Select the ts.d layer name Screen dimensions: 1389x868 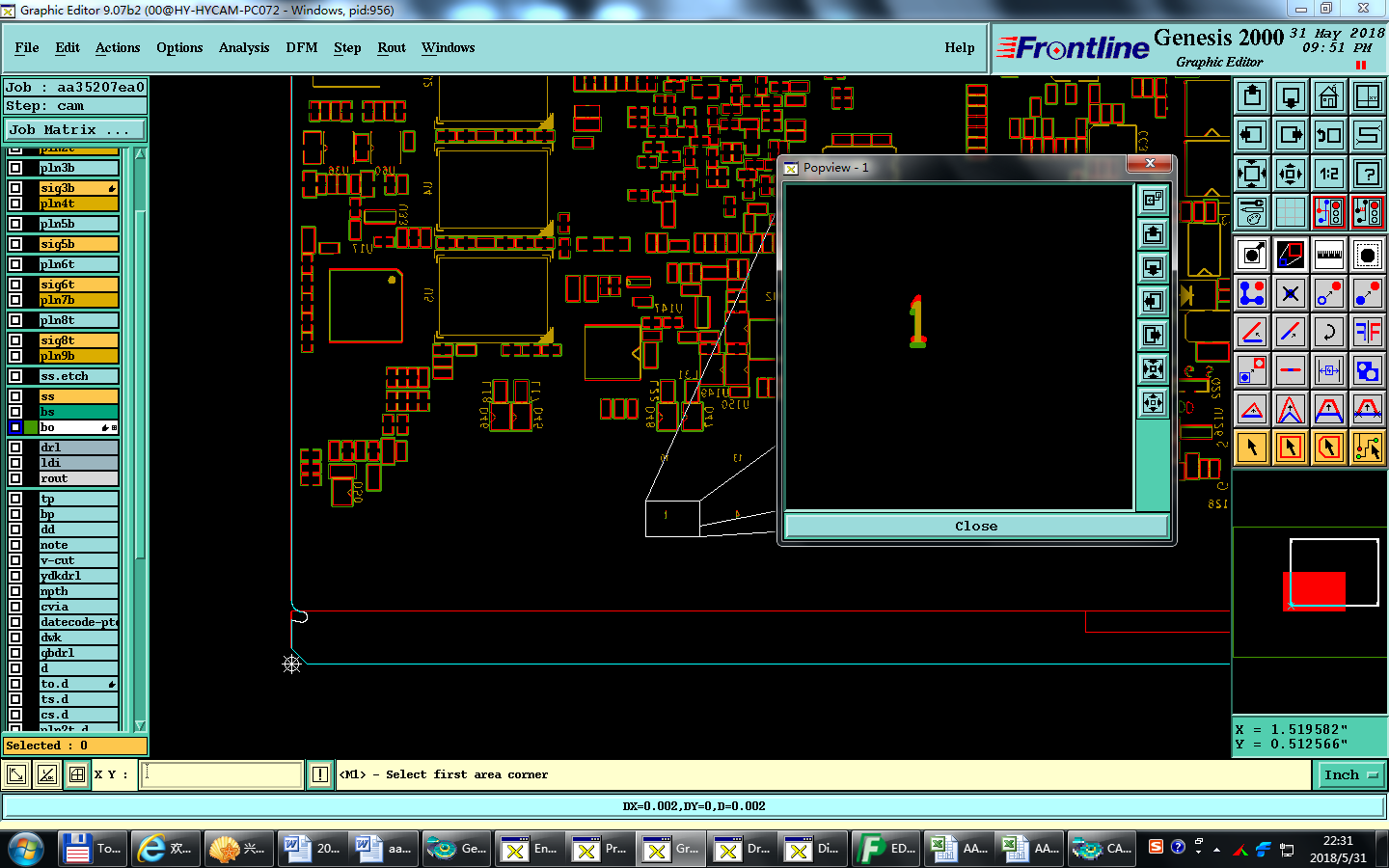click(x=78, y=699)
